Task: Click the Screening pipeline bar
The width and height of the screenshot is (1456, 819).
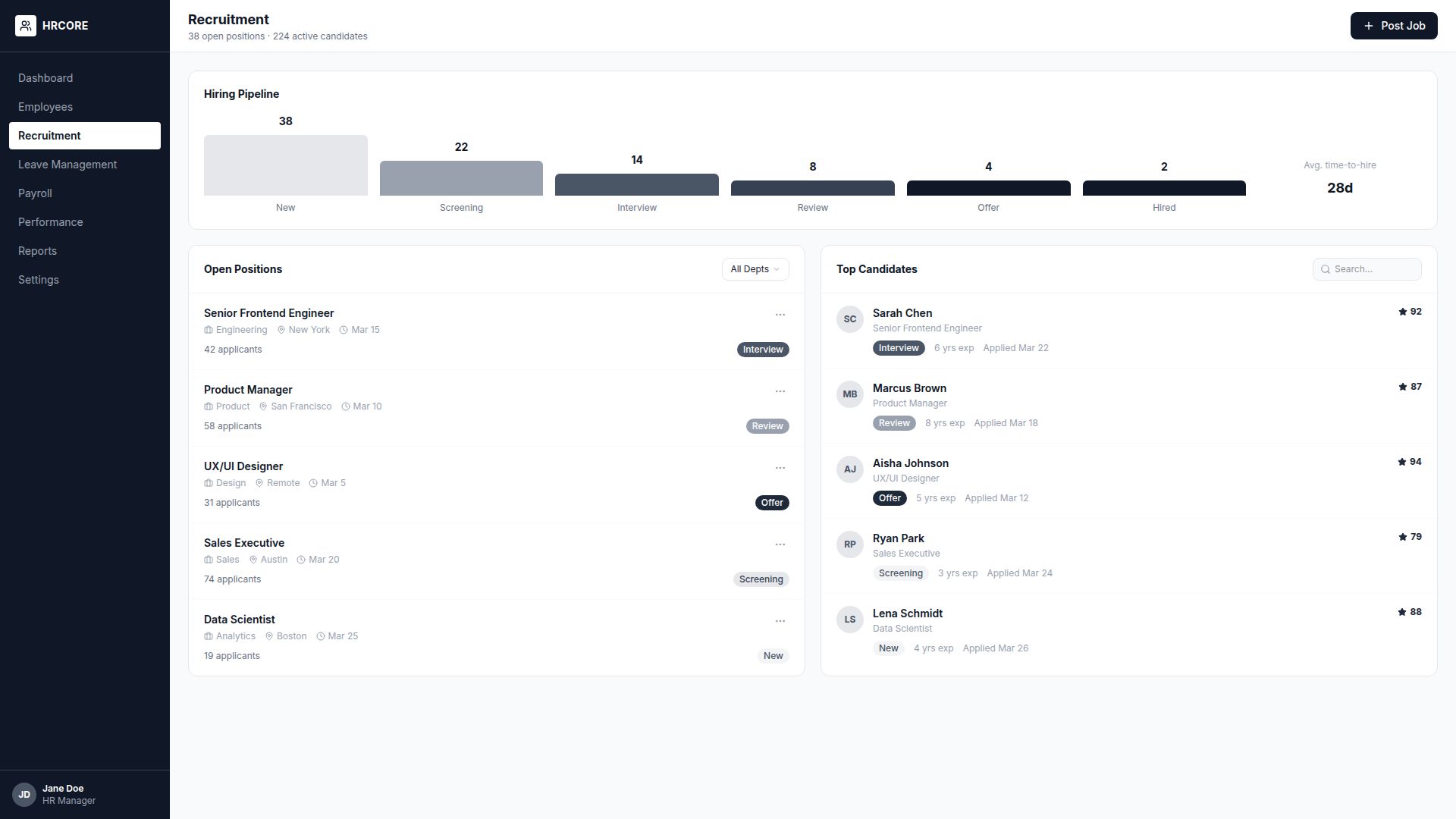Action: point(461,178)
